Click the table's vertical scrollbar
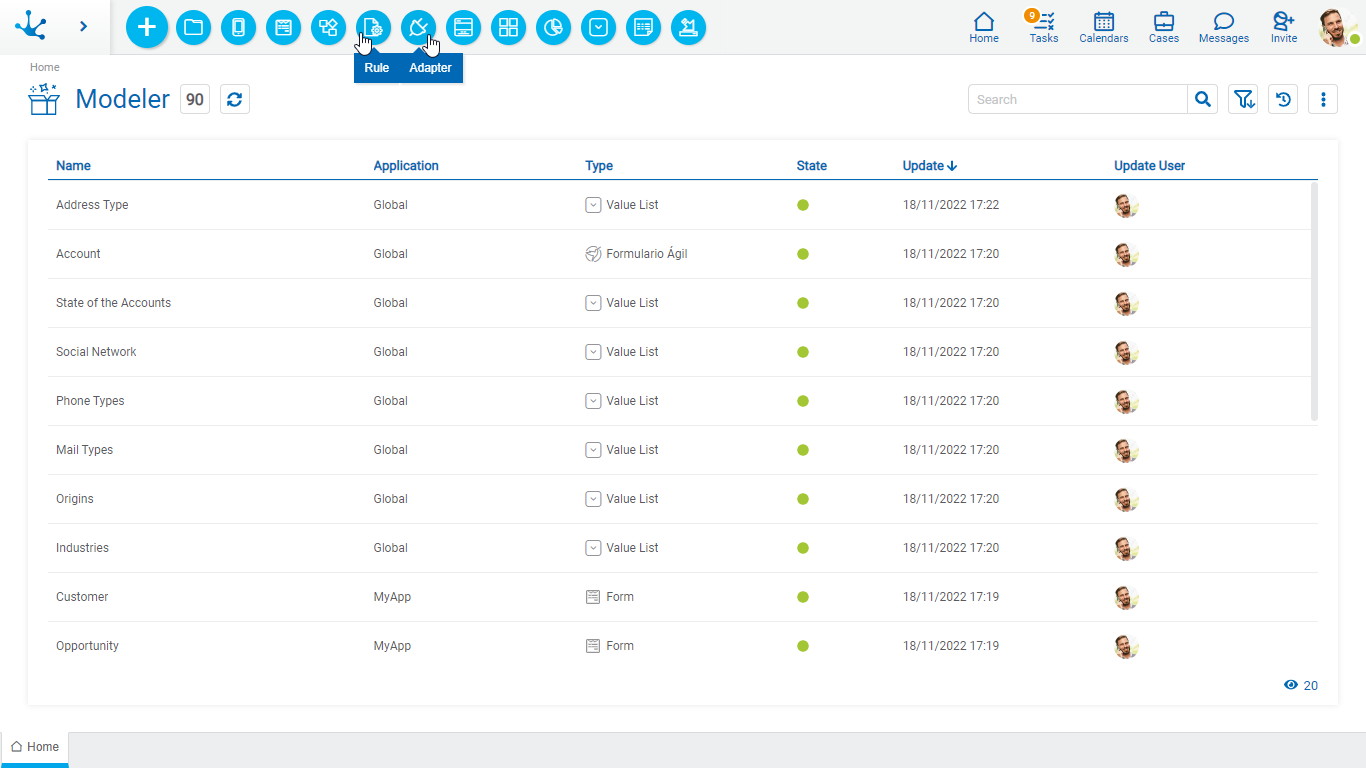1366x768 pixels. click(x=1314, y=301)
